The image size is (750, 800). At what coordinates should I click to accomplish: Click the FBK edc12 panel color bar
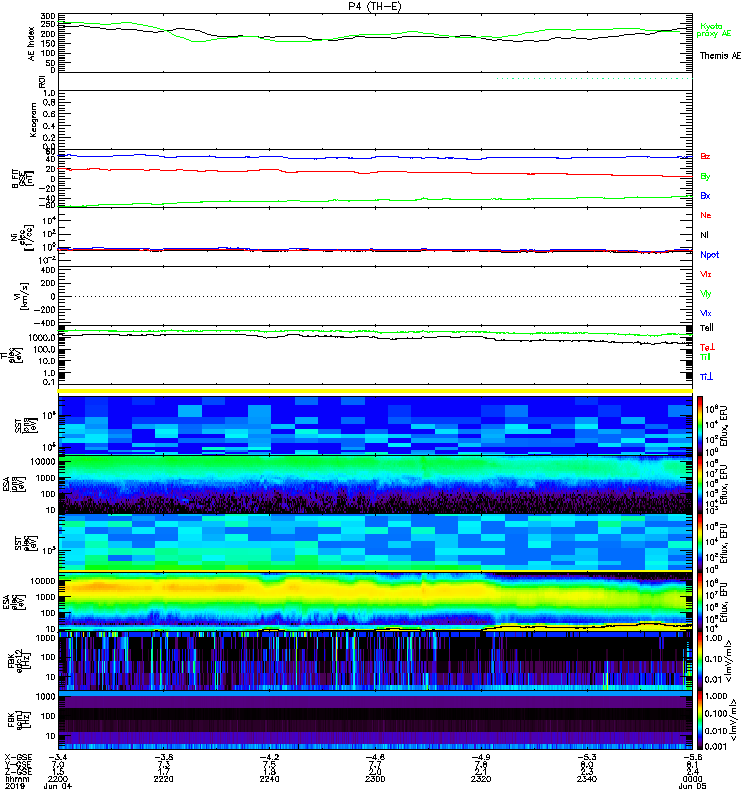699,661
